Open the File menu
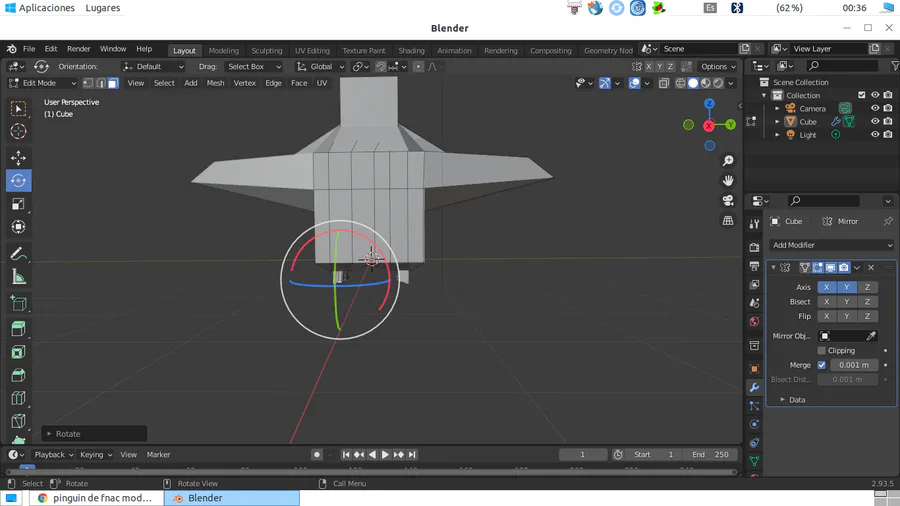 tap(29, 49)
